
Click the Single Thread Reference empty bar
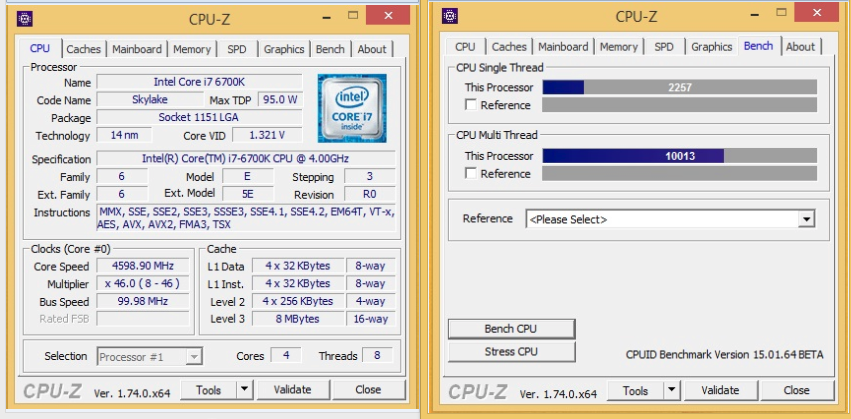(679, 105)
